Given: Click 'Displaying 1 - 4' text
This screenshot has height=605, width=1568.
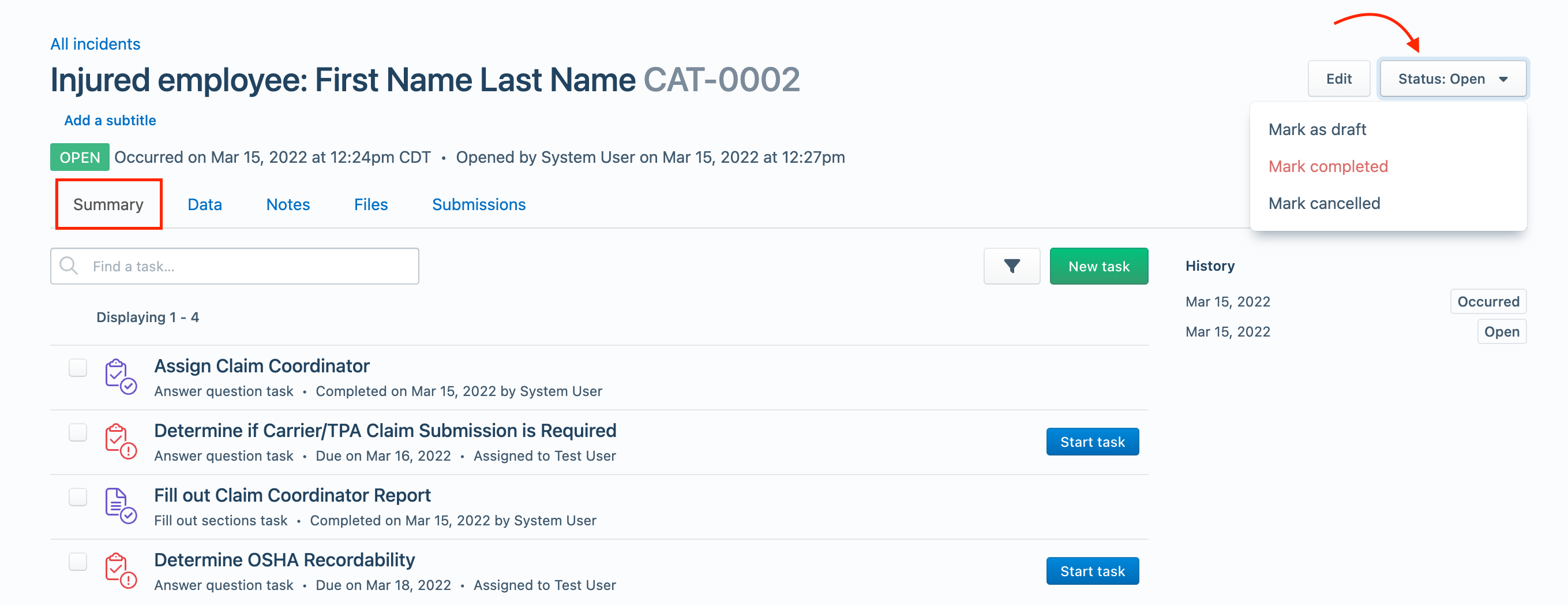Looking at the screenshot, I should 147,318.
